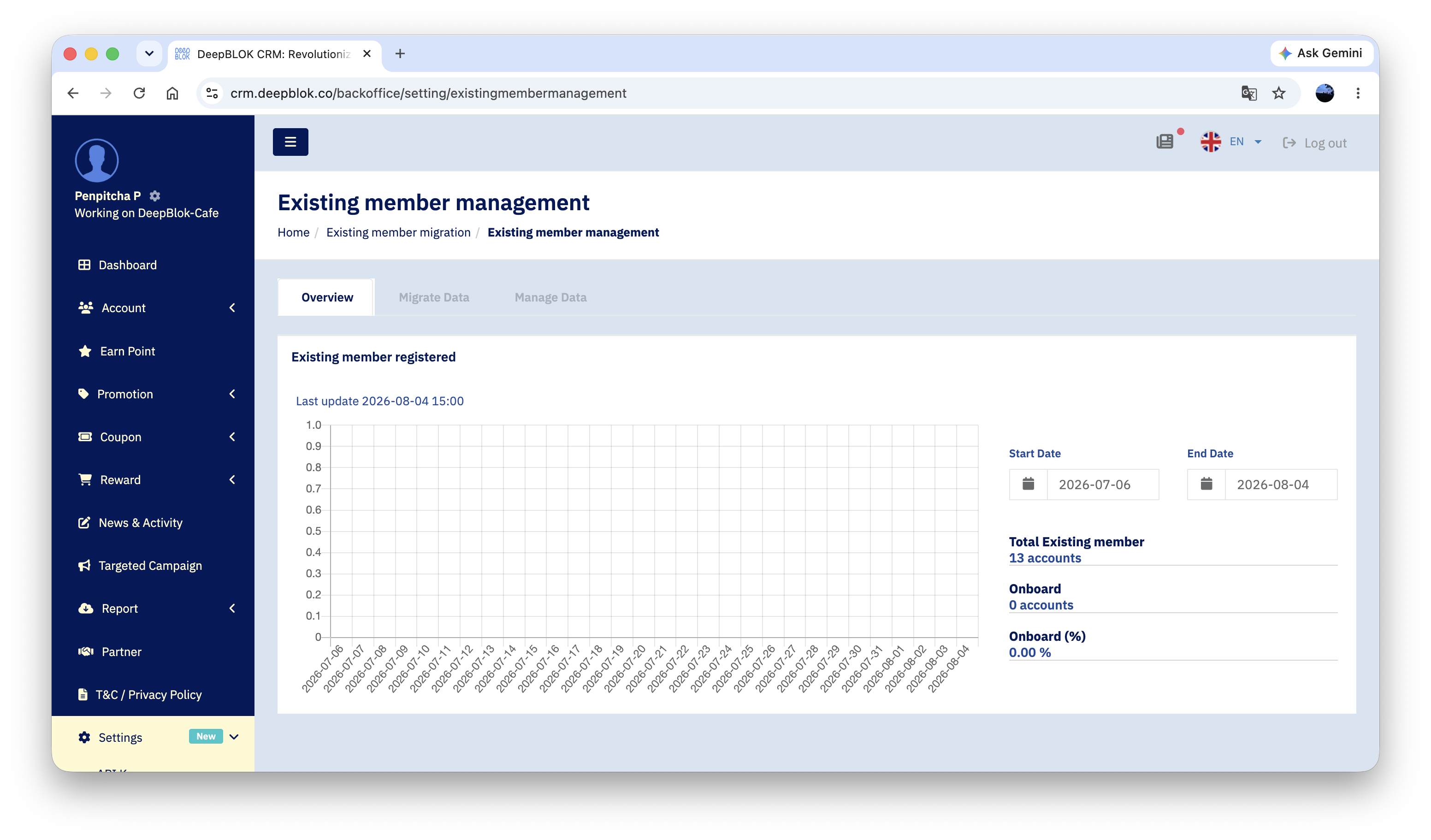Reload the page in the browser

[x=139, y=93]
